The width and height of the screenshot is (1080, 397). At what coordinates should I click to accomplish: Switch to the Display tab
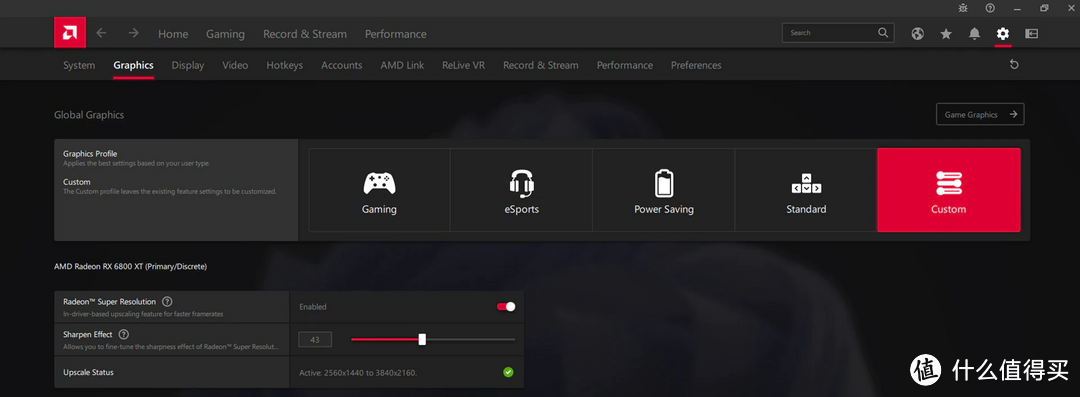click(x=188, y=65)
